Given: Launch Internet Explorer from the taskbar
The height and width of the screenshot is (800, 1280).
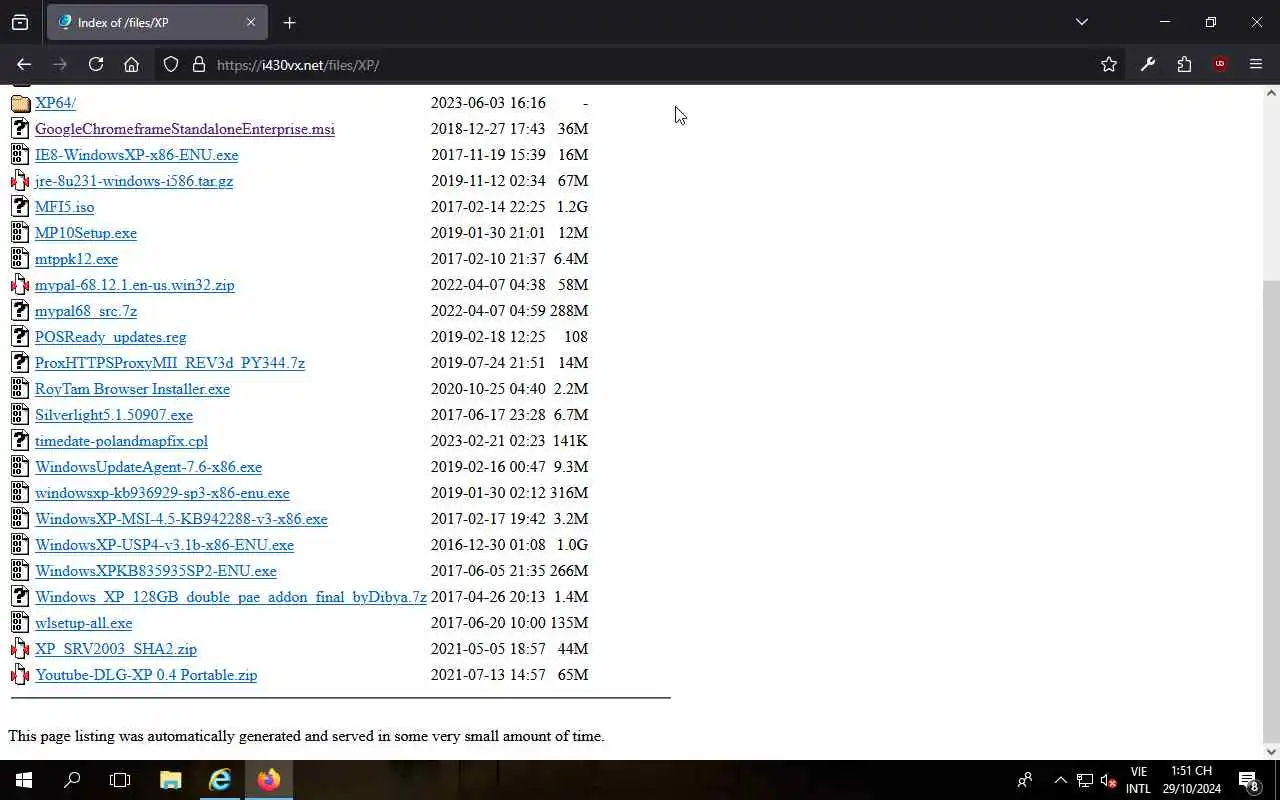Looking at the screenshot, I should (220, 780).
